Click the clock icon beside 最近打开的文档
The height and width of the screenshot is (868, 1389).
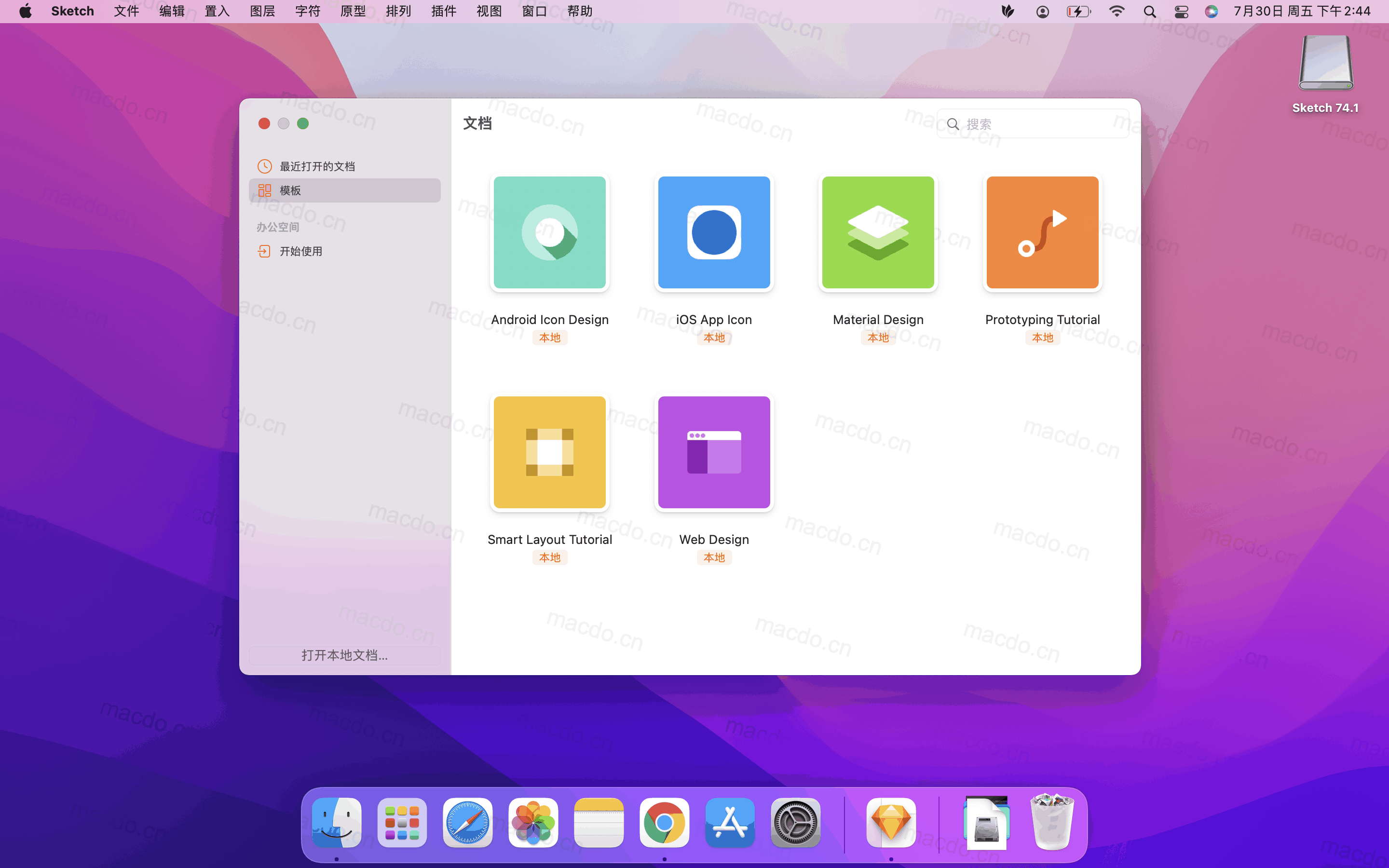[264, 166]
